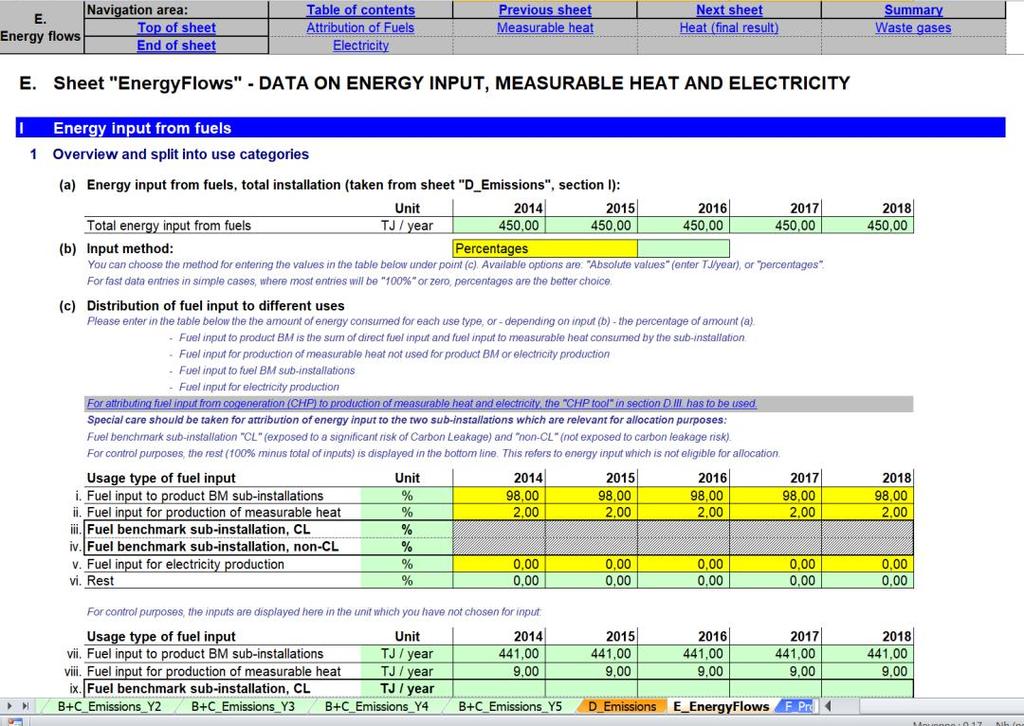1024x726 pixels.
Task: Select 2018 Rest value 0,00 cell
Action: [x=867, y=580]
